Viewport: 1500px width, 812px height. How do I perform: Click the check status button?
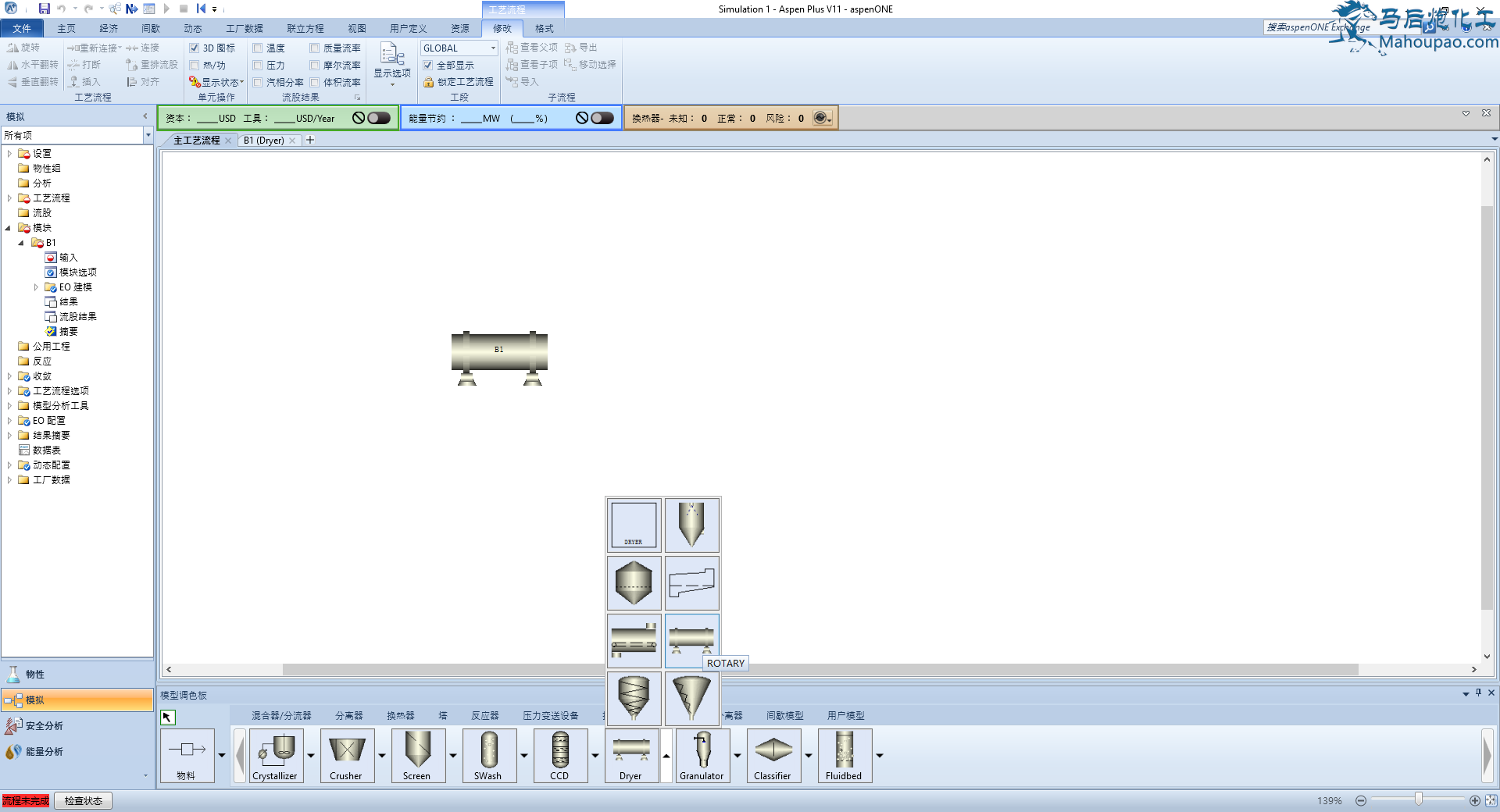(84, 800)
